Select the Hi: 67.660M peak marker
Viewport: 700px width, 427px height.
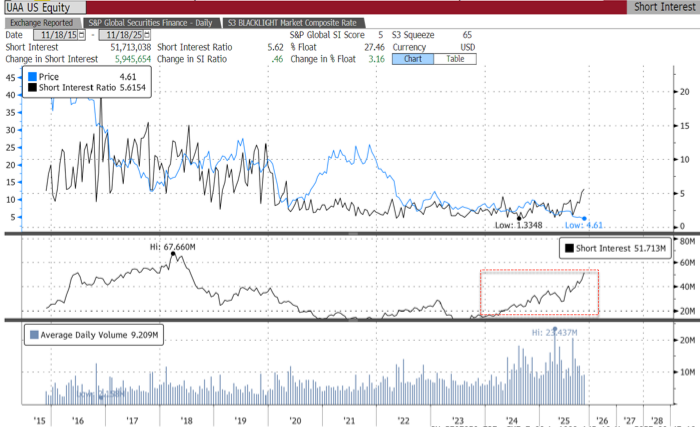(174, 254)
